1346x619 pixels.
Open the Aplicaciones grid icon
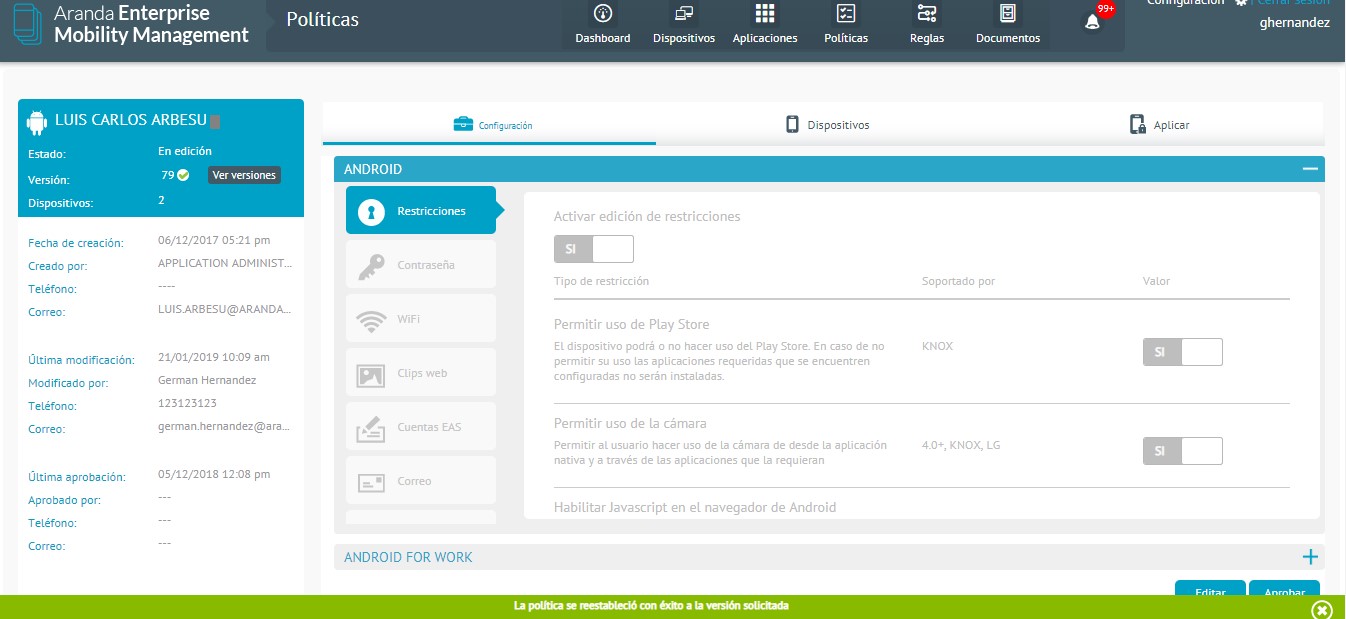(765, 14)
